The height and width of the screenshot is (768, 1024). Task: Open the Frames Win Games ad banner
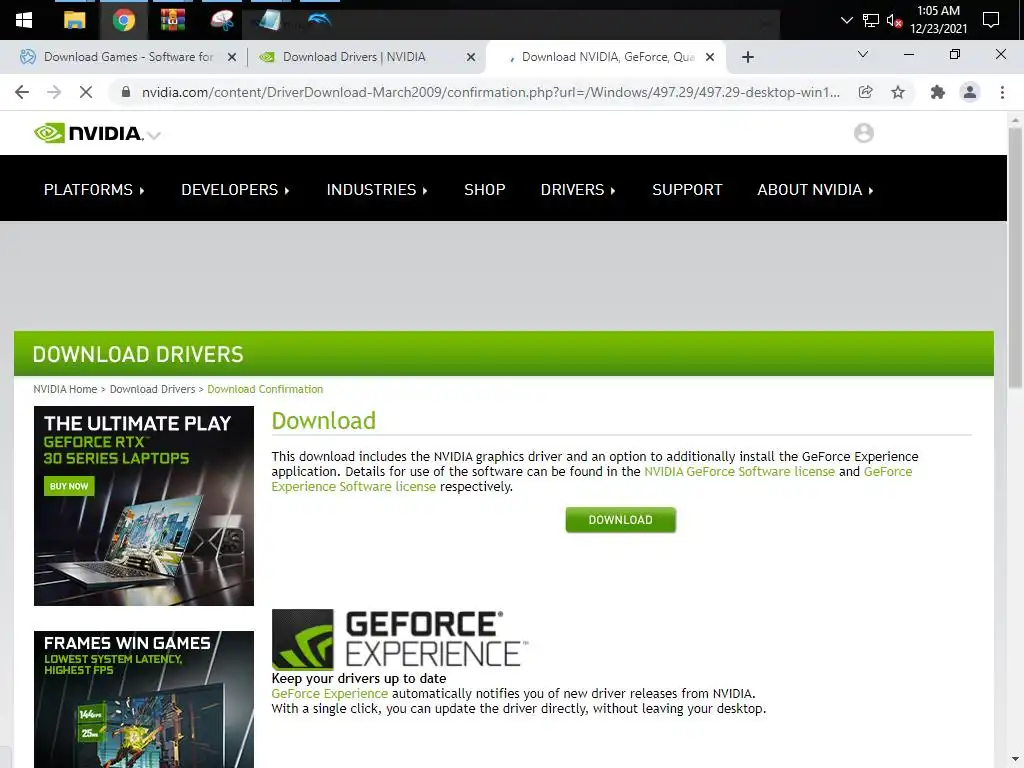click(x=144, y=699)
